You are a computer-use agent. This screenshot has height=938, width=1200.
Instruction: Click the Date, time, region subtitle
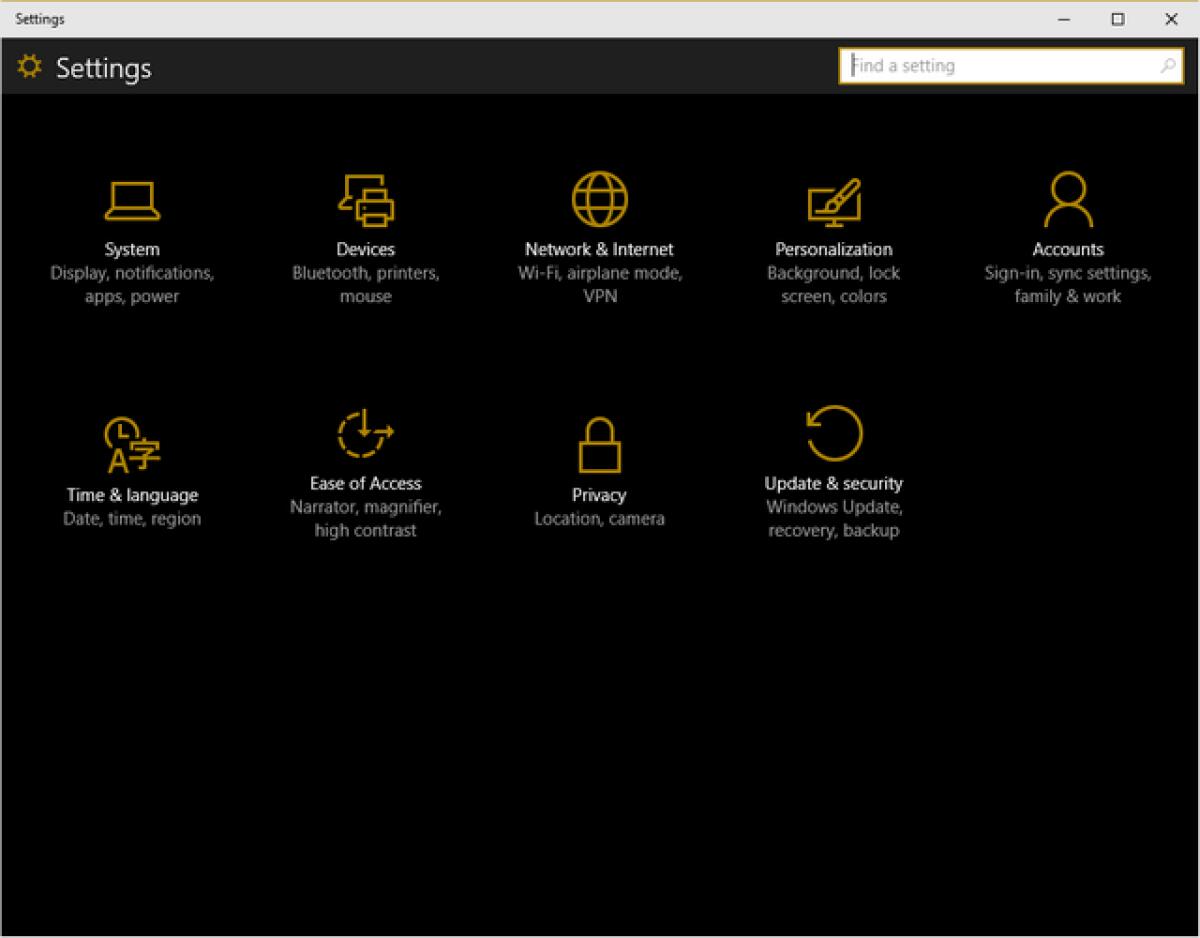(131, 518)
